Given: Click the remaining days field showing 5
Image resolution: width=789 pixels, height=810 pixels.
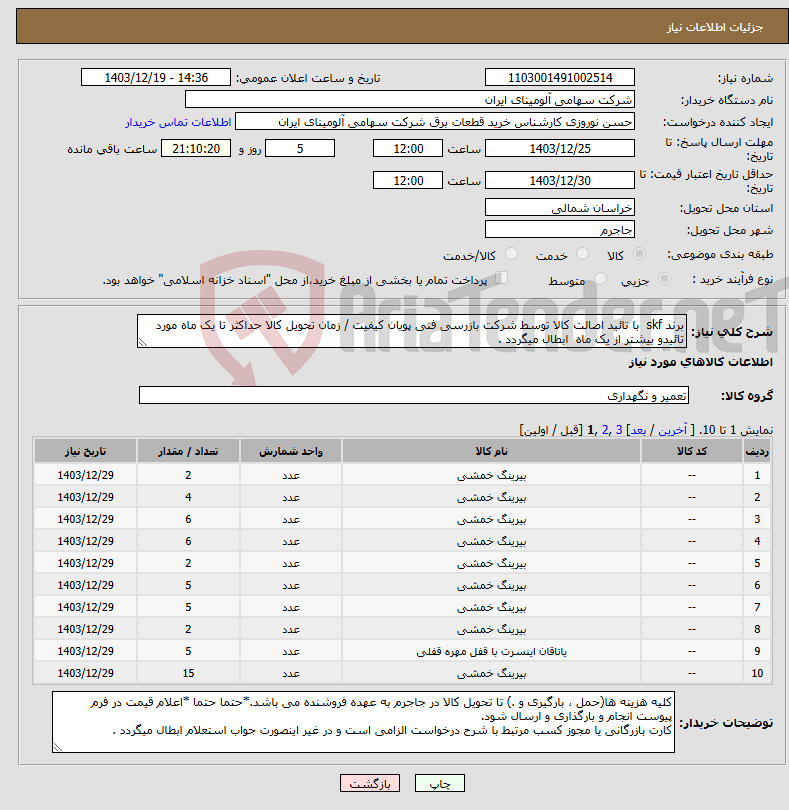Looking at the screenshot, I should point(300,149).
